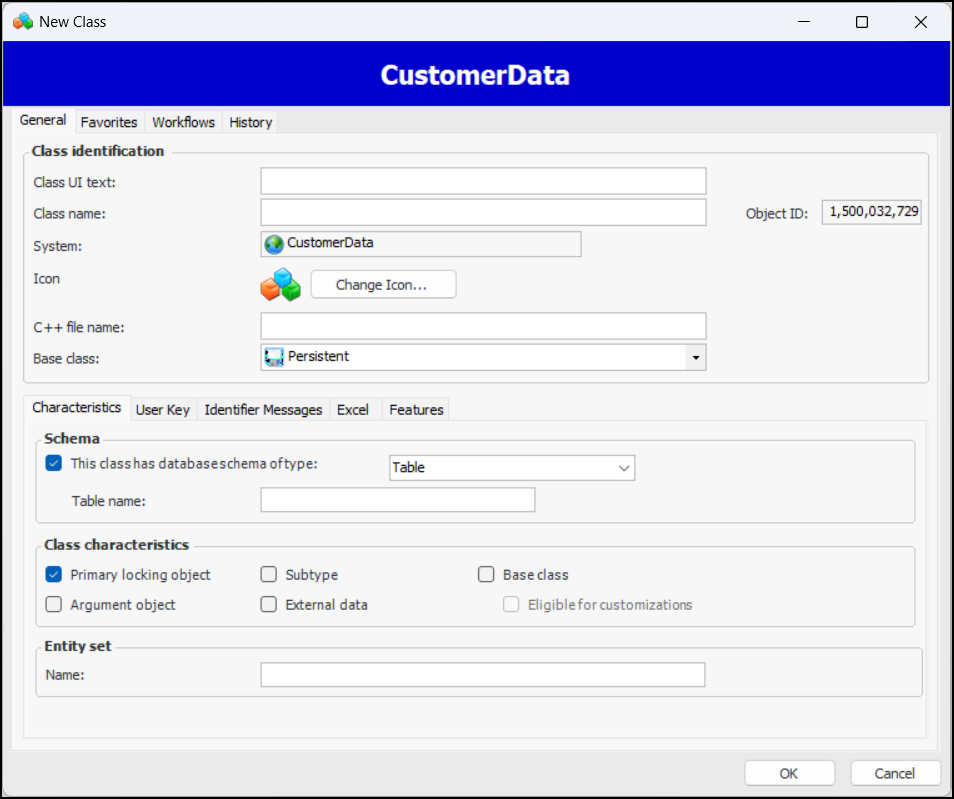This screenshot has height=799, width=954.
Task: Open the Workflows tab
Action: coord(183,122)
